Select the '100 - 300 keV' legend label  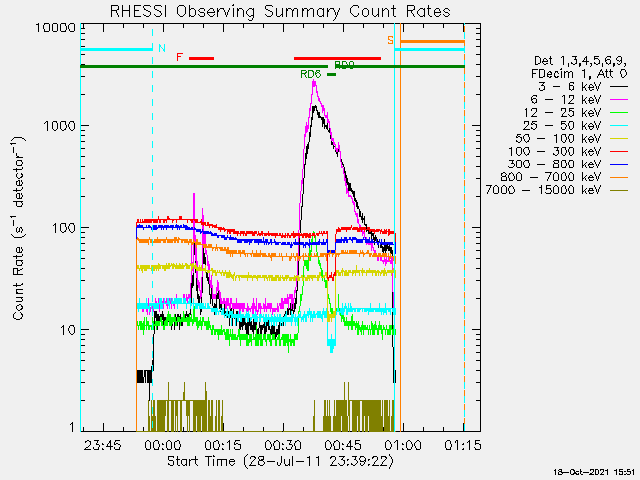click(x=555, y=151)
